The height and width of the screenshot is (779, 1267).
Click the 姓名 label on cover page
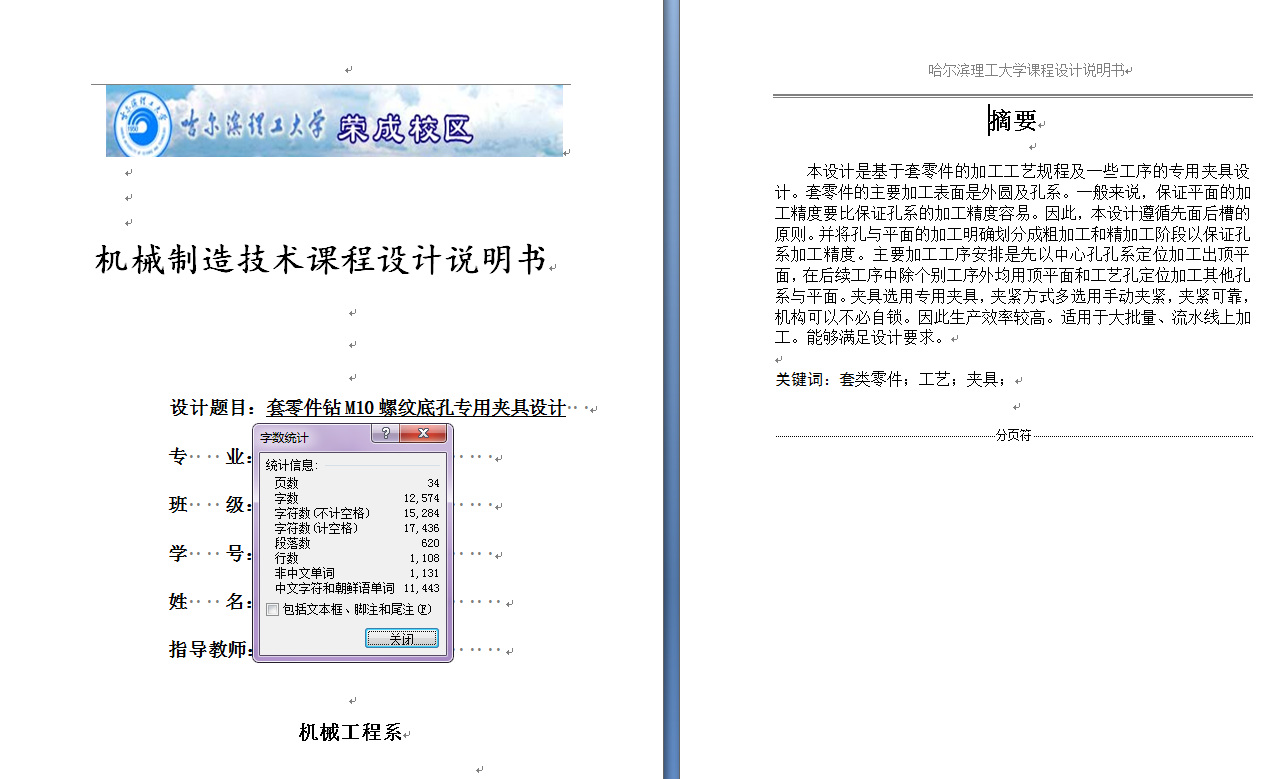tap(211, 602)
